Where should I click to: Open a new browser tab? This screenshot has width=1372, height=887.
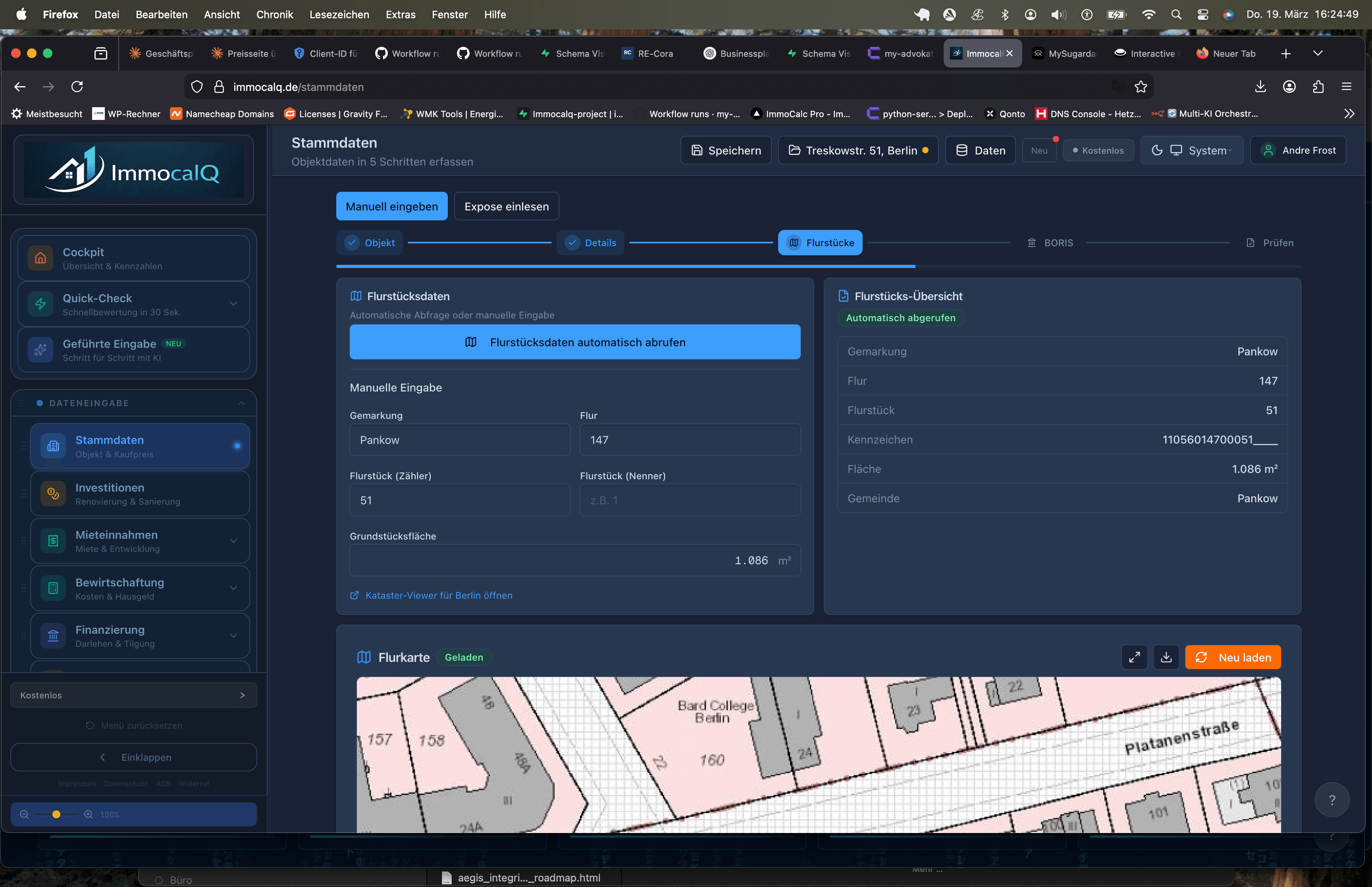[1285, 54]
